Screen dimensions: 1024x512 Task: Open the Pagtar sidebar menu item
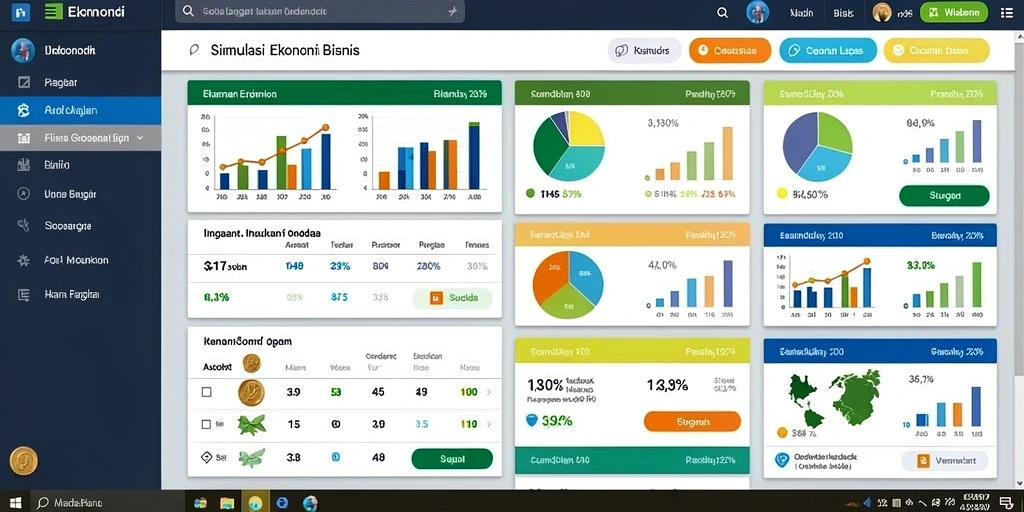tap(80, 82)
